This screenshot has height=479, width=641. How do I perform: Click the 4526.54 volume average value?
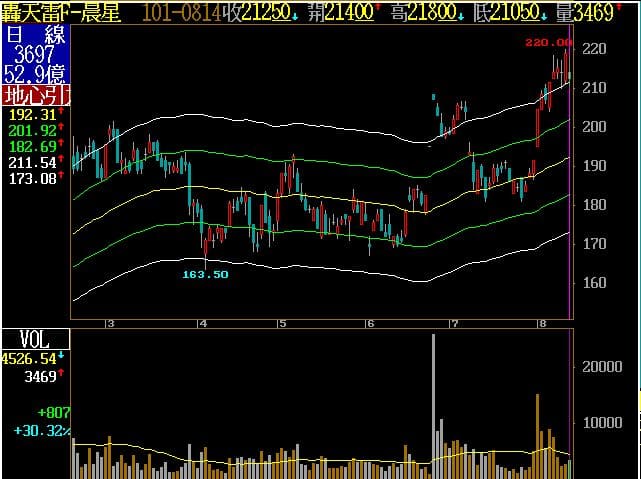tap(30, 355)
